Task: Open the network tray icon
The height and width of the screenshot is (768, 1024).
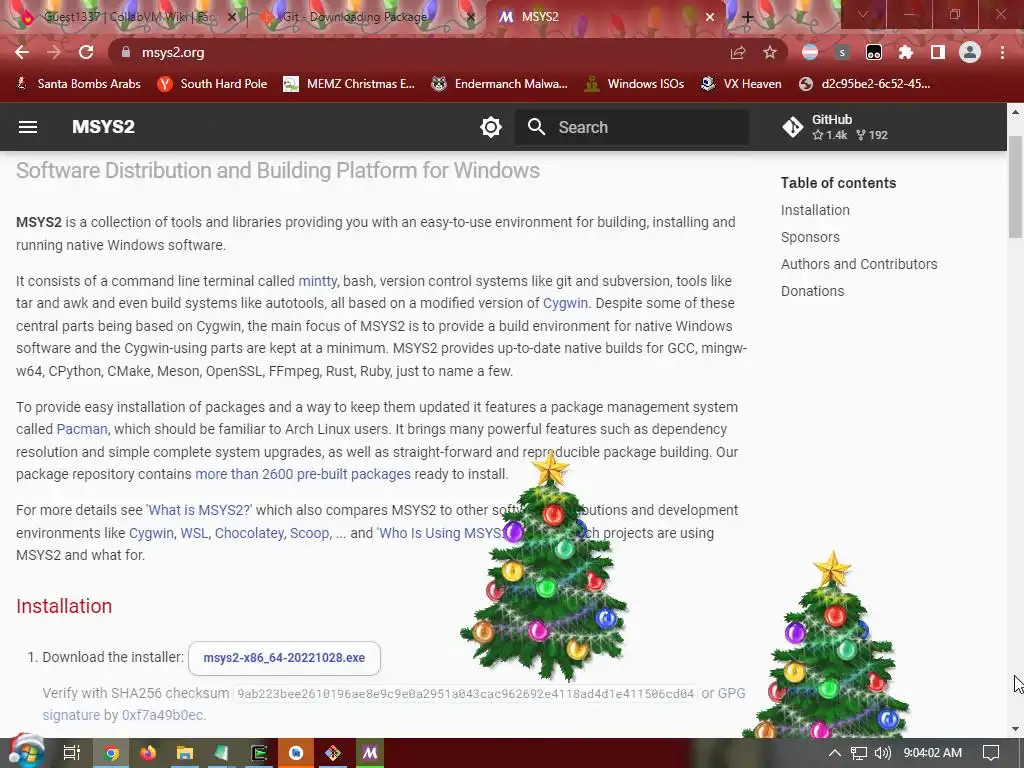Action: pos(859,753)
